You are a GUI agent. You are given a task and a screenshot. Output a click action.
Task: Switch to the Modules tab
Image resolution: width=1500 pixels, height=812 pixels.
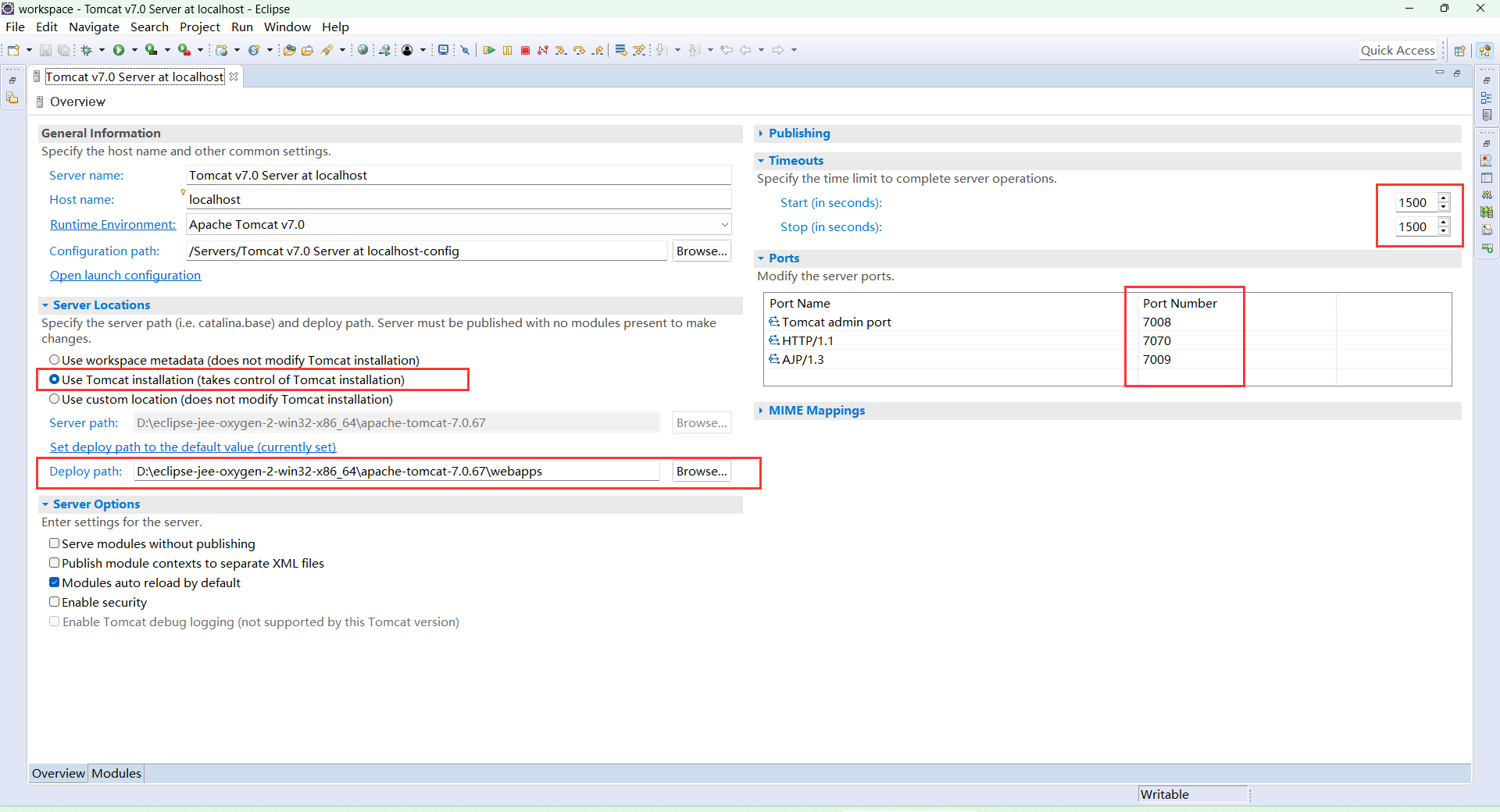116,773
